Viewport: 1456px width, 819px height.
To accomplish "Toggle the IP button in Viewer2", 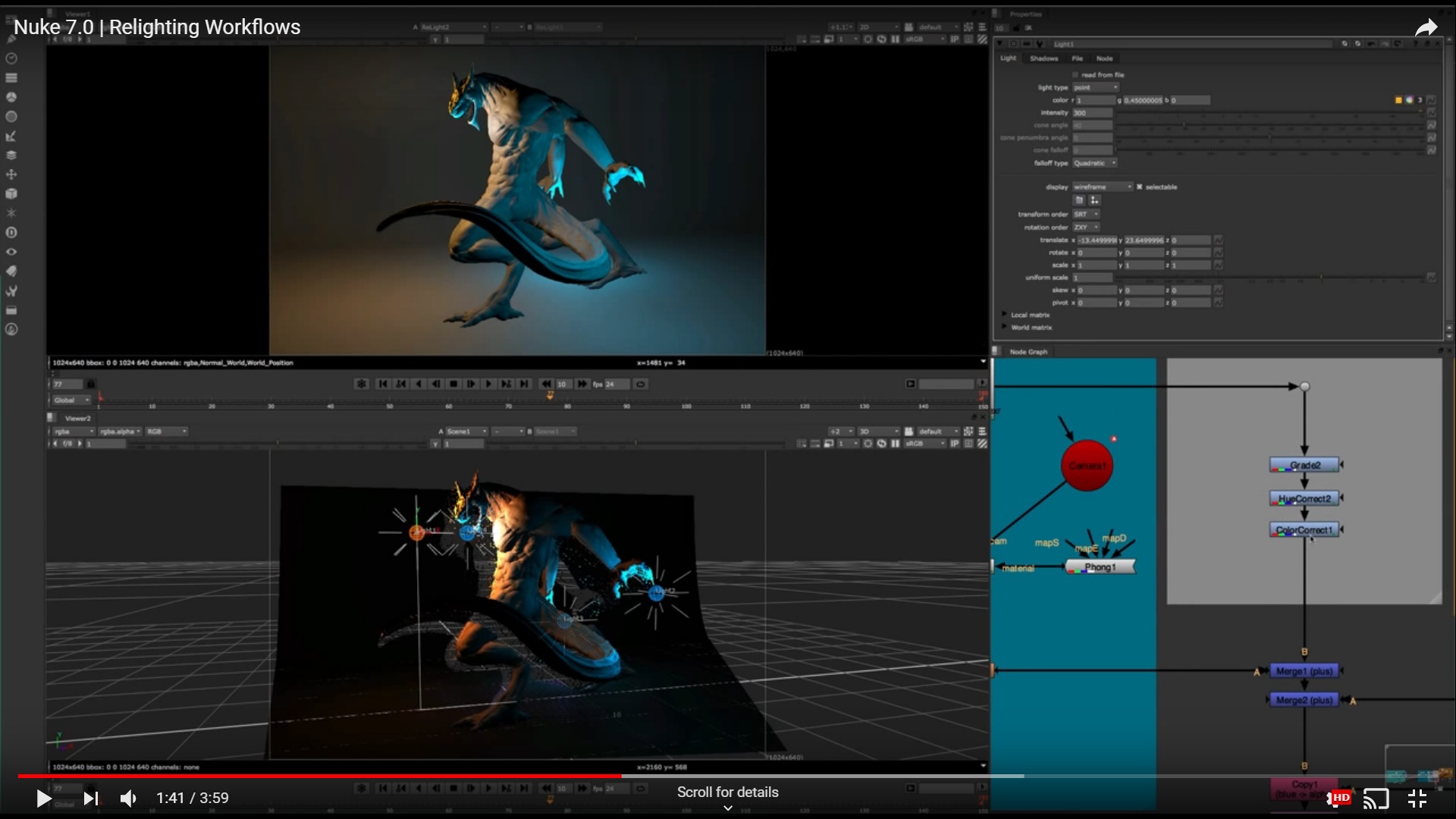I will pos(955,444).
